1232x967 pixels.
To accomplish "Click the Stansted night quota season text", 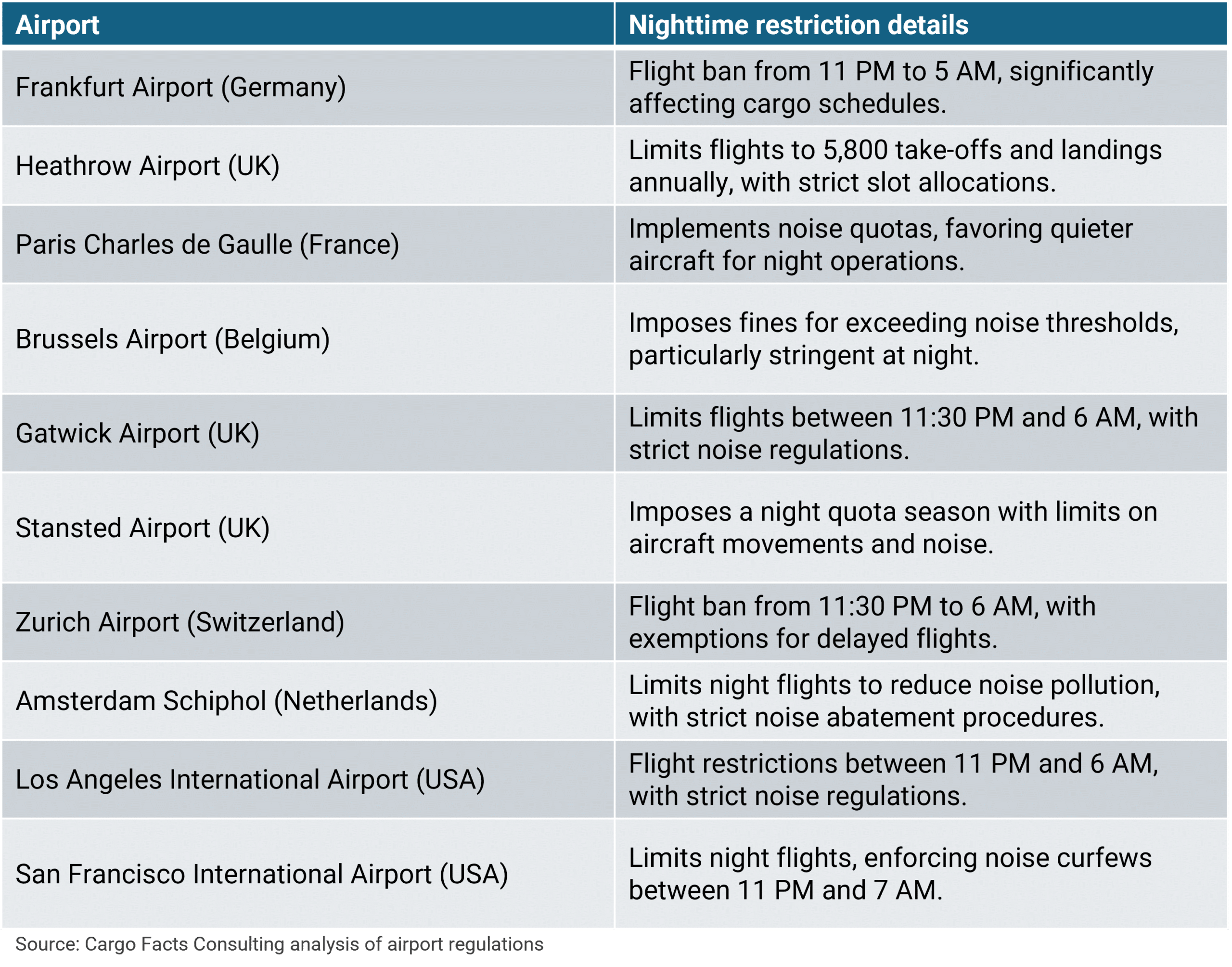I will (893, 528).
